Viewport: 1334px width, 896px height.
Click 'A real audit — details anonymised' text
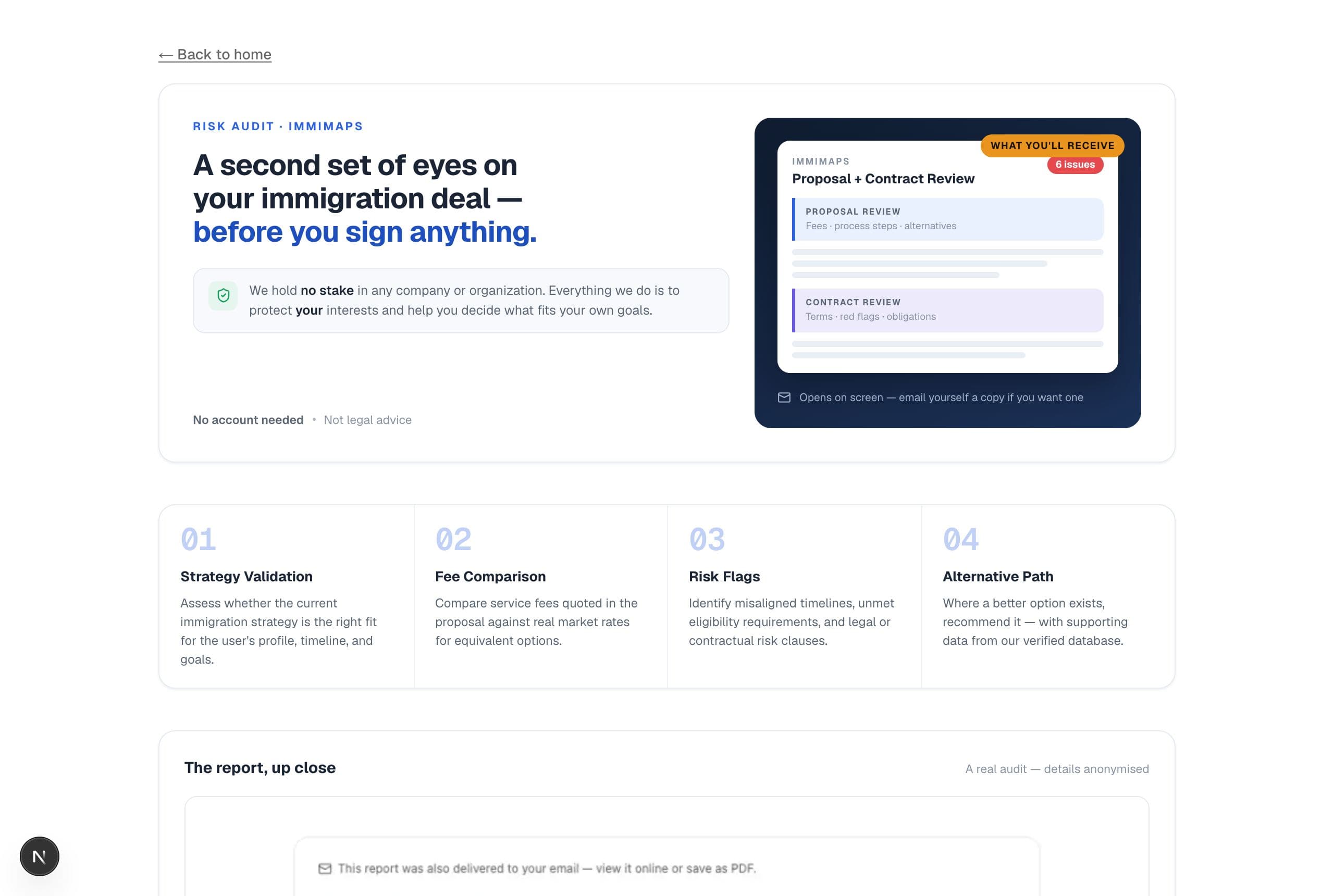point(1057,769)
